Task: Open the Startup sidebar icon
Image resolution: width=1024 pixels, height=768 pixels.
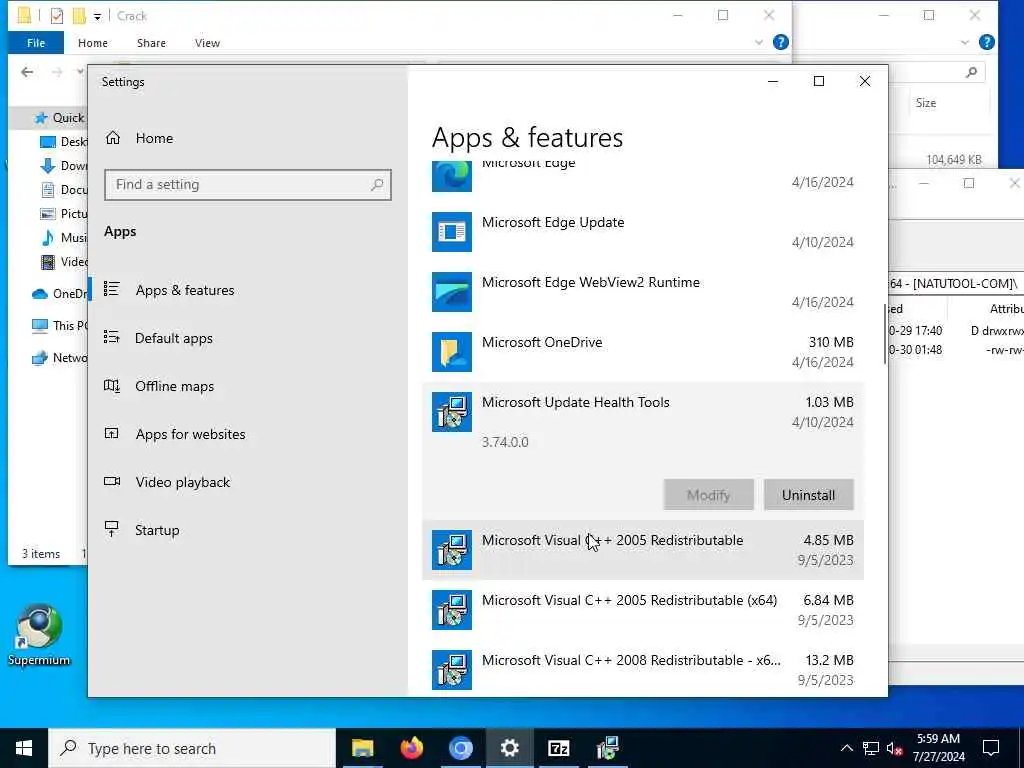Action: click(x=112, y=528)
